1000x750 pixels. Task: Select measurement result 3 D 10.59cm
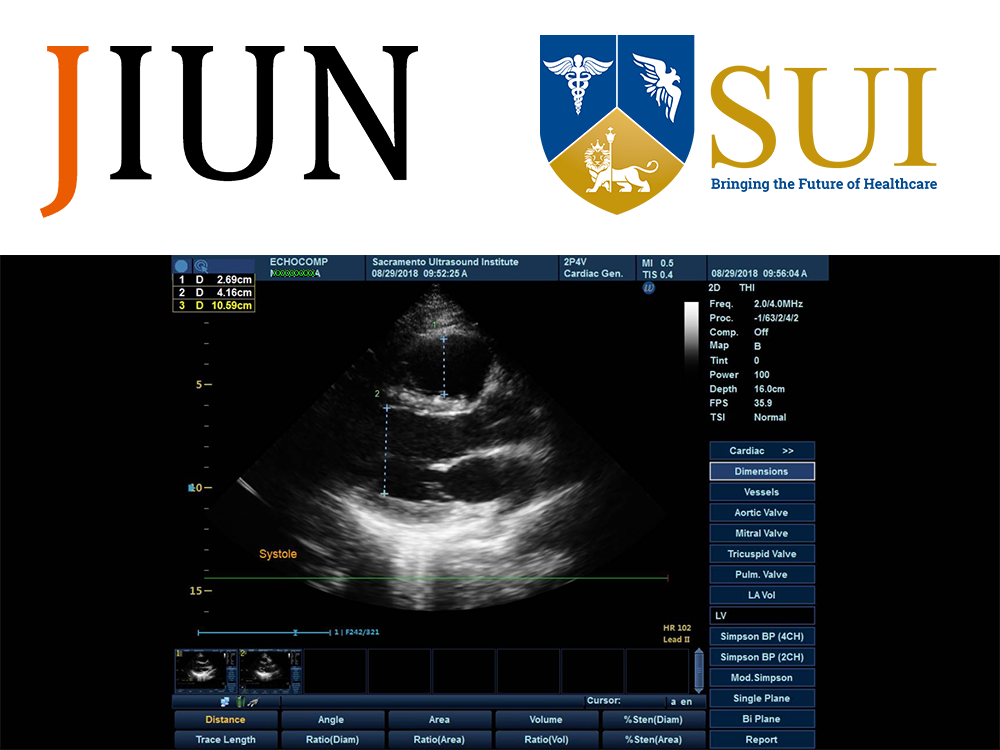(214, 305)
